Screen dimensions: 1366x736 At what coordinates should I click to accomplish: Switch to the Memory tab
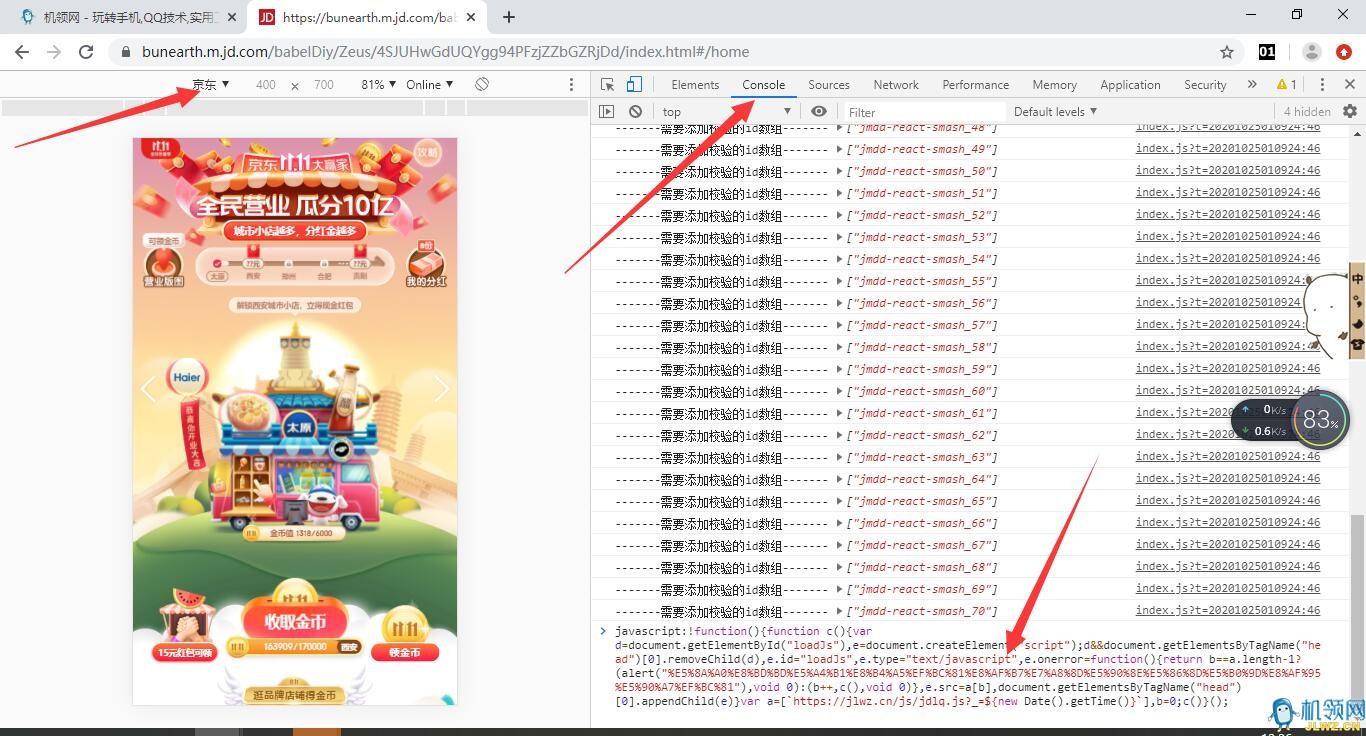(x=1055, y=85)
